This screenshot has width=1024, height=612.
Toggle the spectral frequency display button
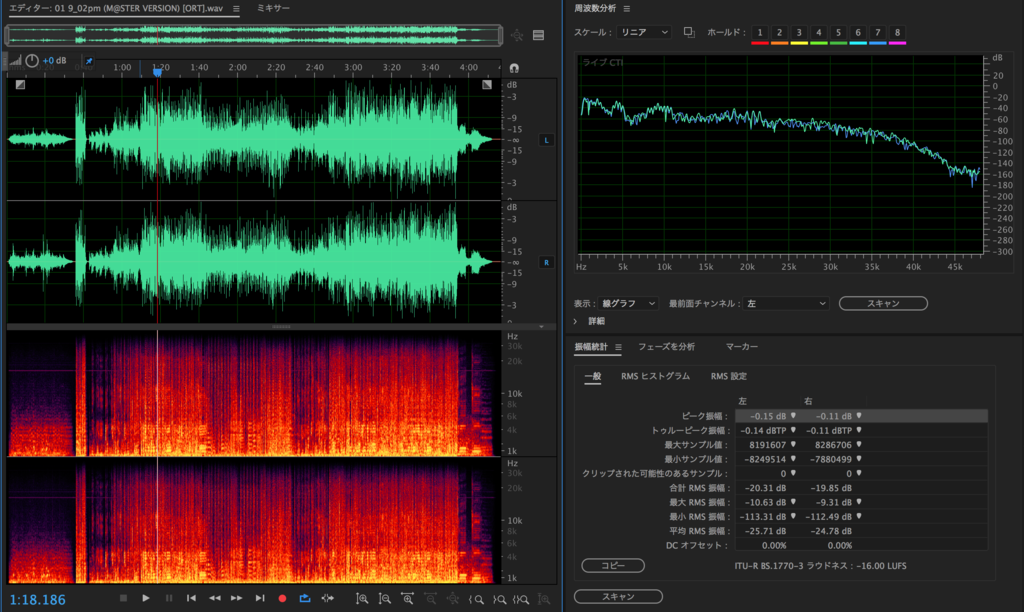539,35
